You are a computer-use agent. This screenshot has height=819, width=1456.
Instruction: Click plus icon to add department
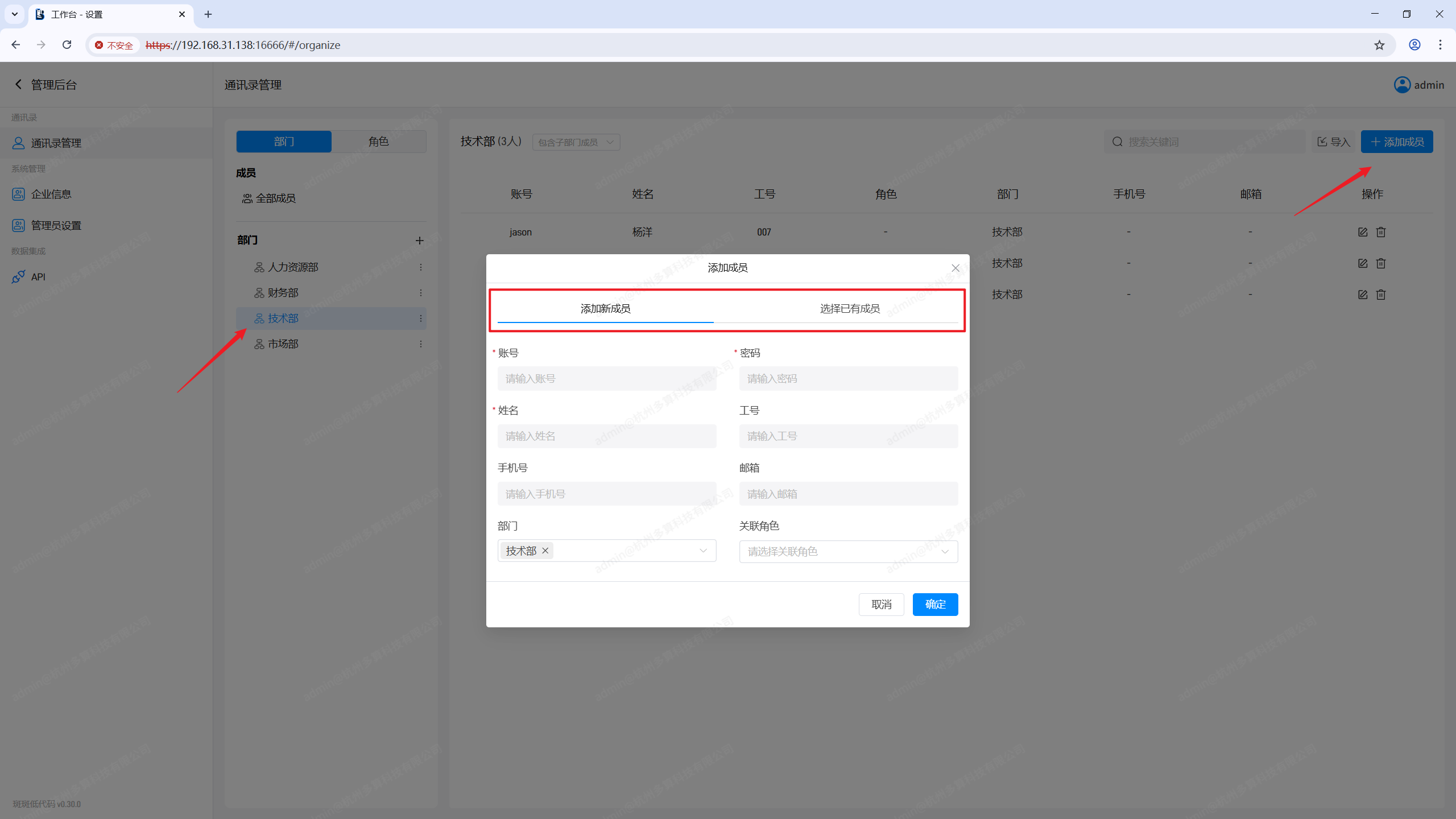[x=420, y=241]
